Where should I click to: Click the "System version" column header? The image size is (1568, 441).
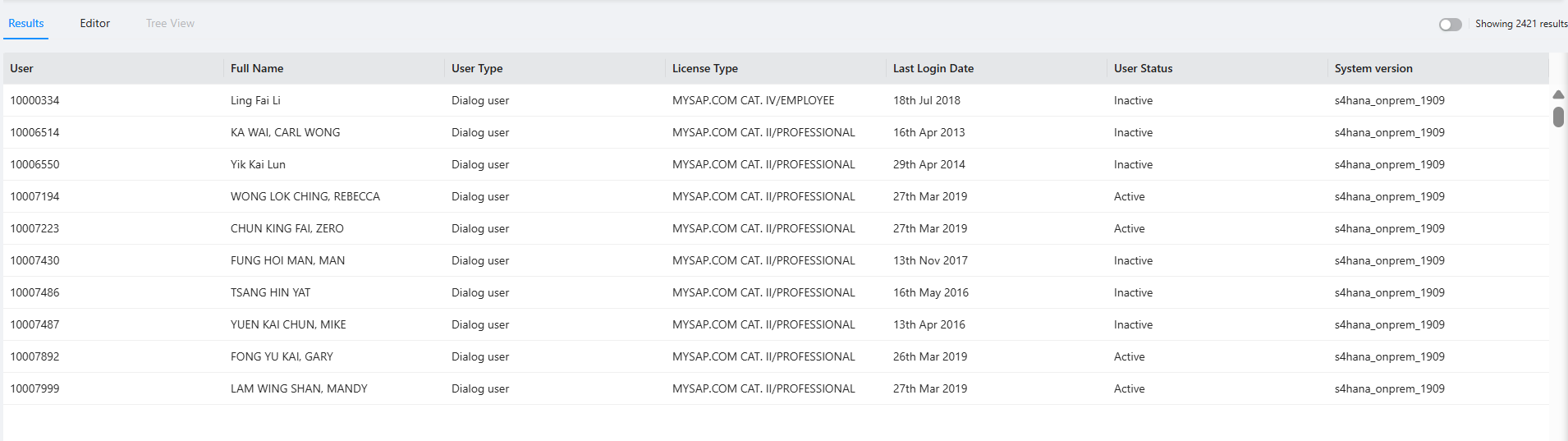[x=1373, y=69]
